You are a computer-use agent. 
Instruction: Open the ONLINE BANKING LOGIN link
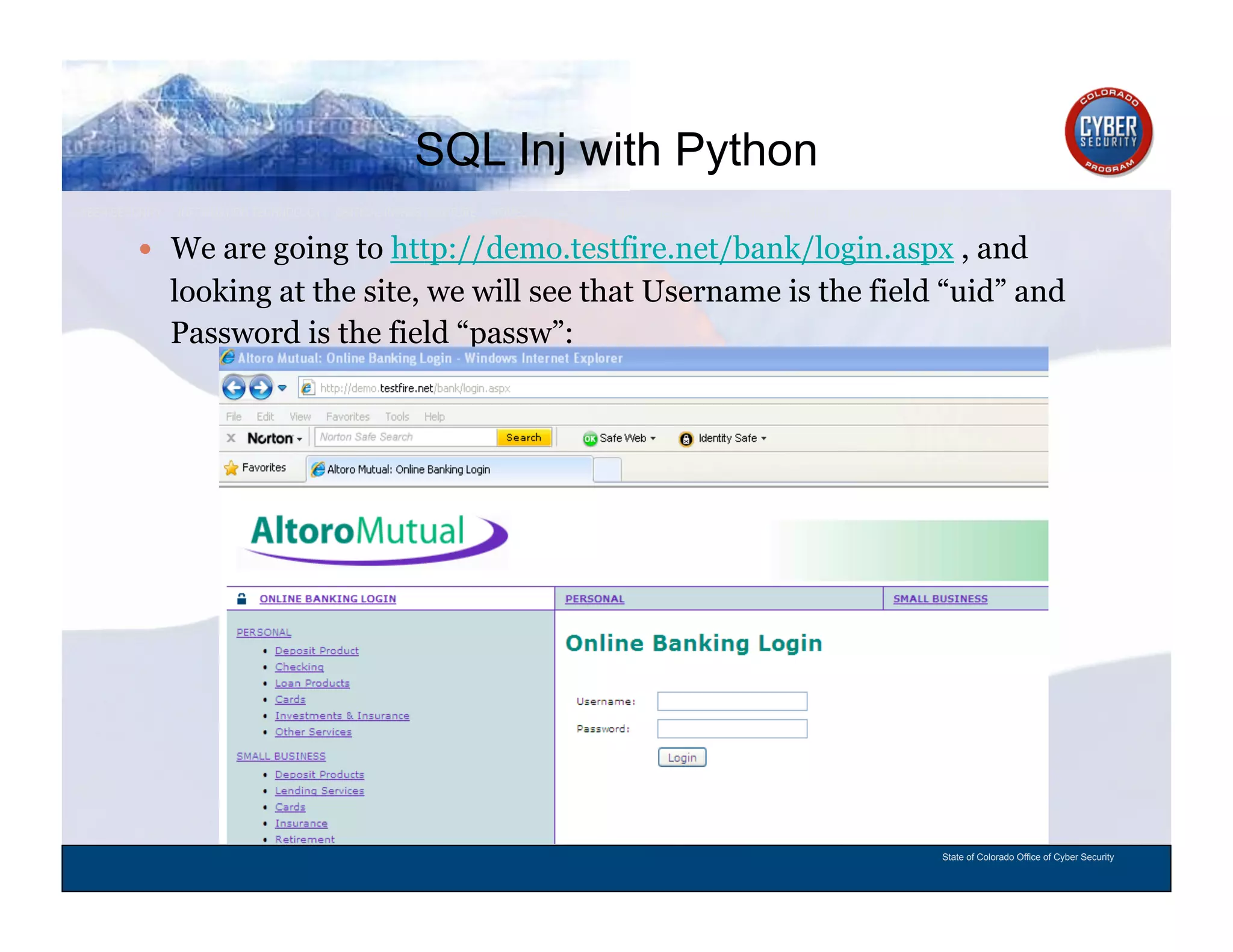point(328,599)
